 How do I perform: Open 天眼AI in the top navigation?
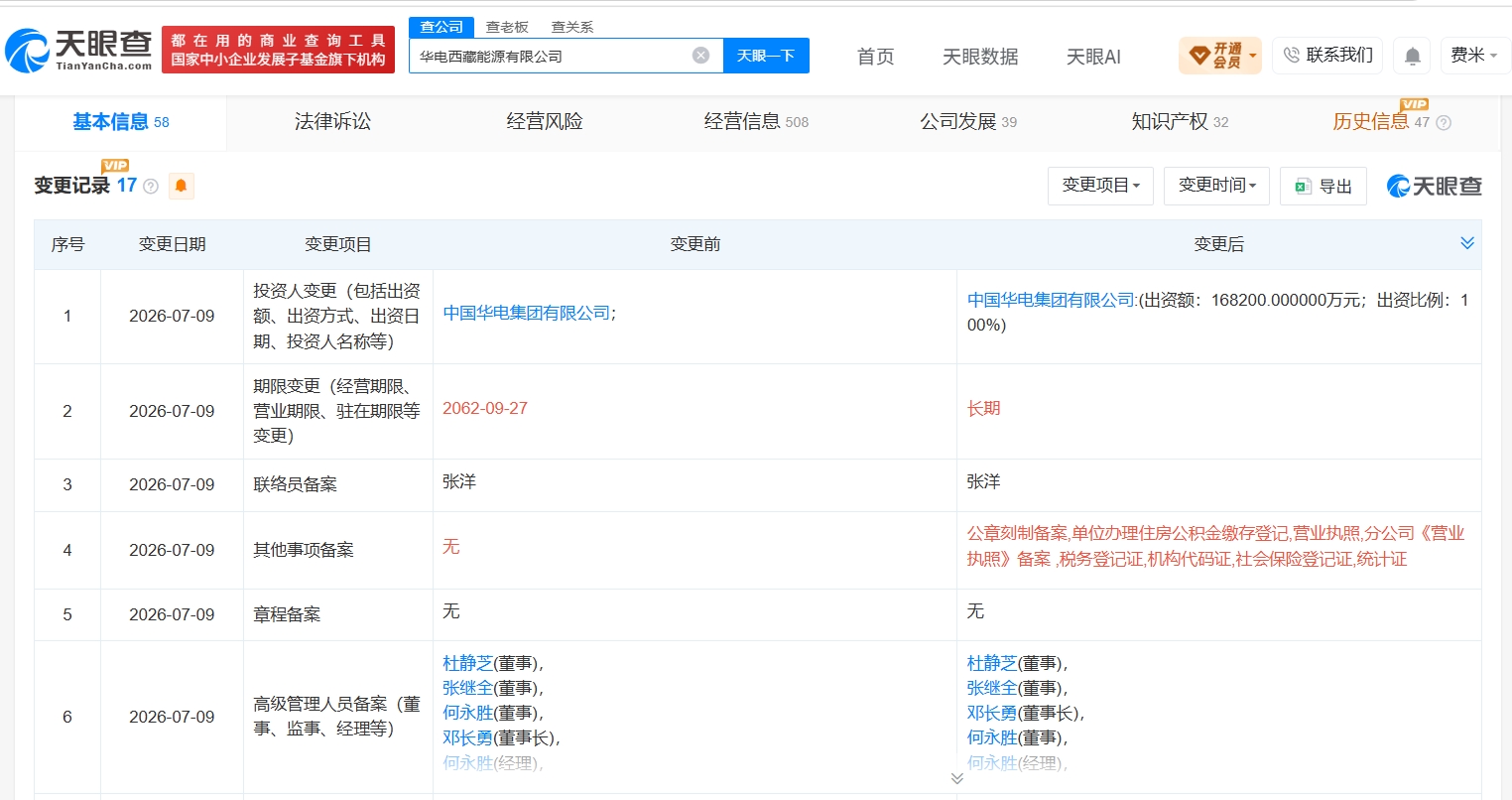tap(1093, 57)
